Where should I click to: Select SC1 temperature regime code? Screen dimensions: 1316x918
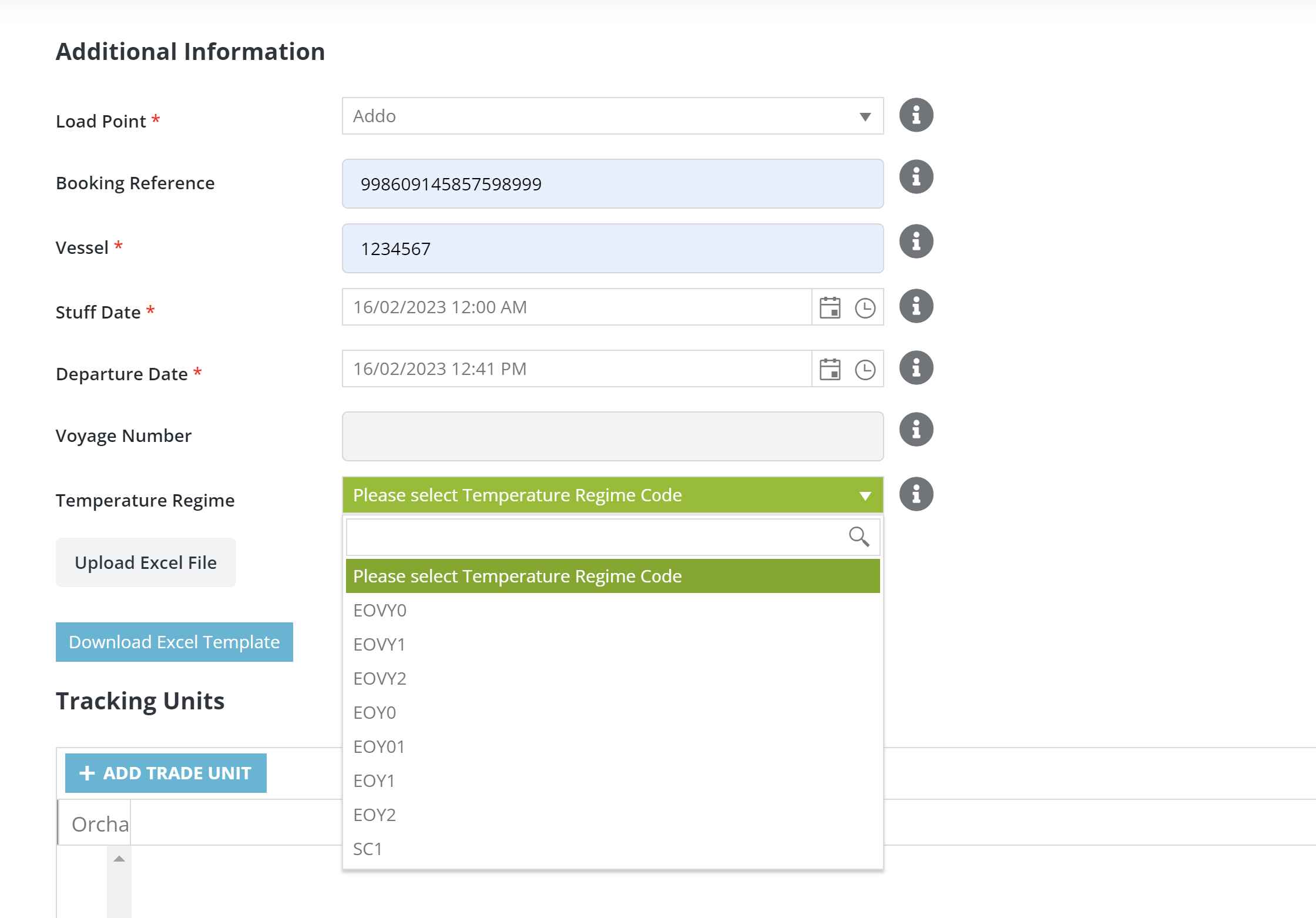click(x=368, y=848)
